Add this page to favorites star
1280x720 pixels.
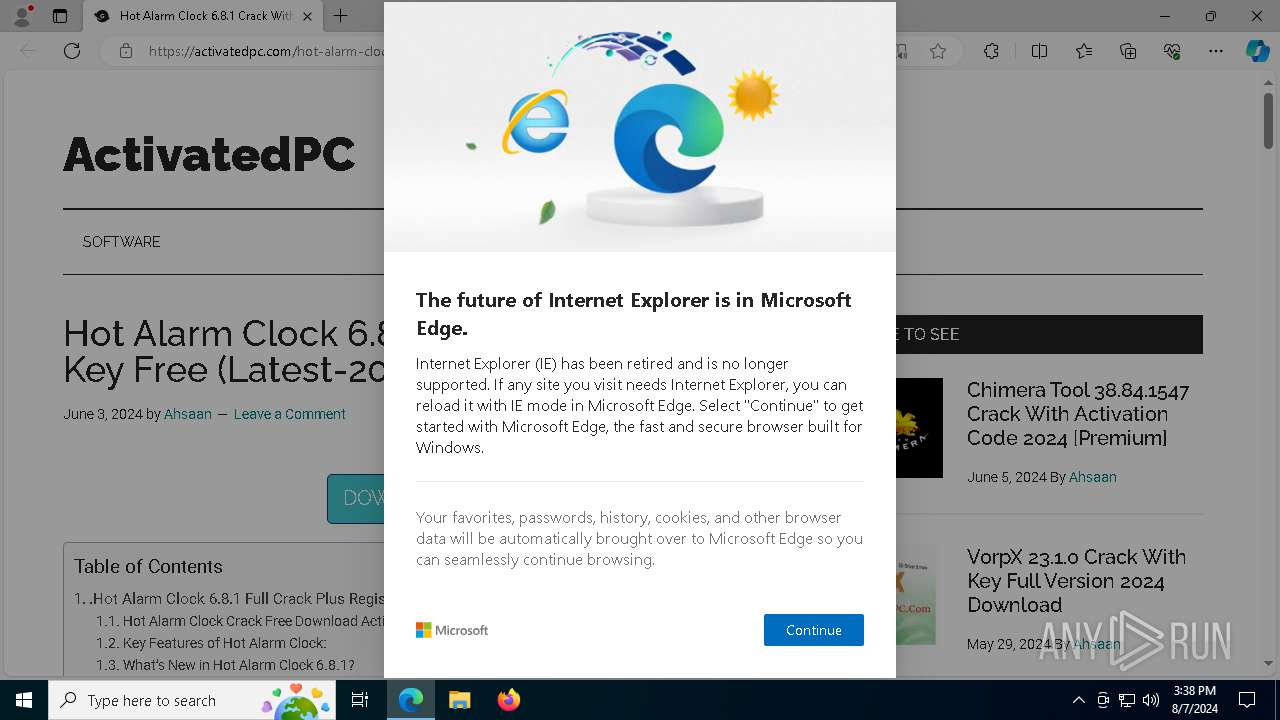[x=937, y=51]
